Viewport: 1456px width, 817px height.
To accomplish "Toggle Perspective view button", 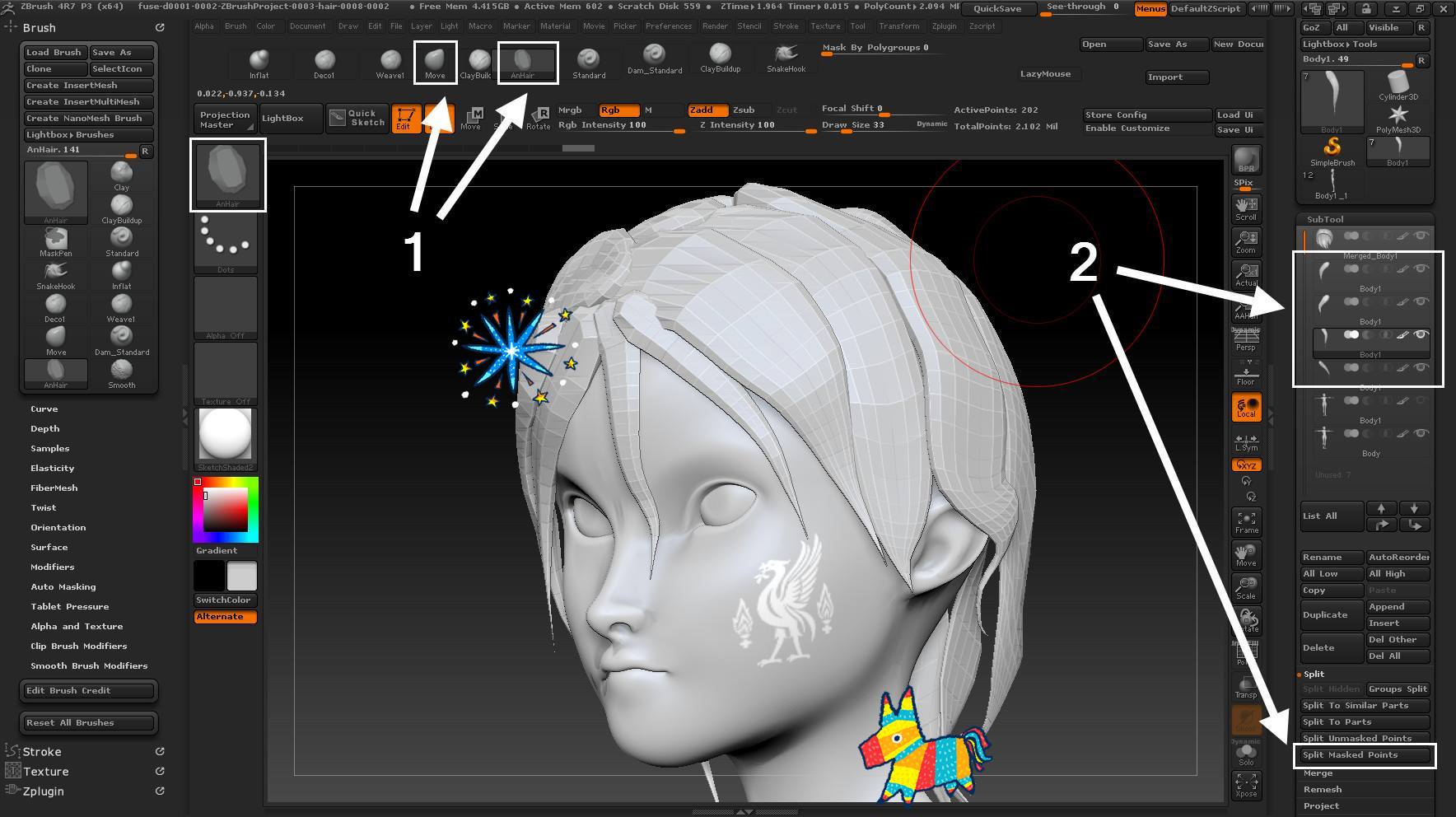I will [x=1246, y=339].
